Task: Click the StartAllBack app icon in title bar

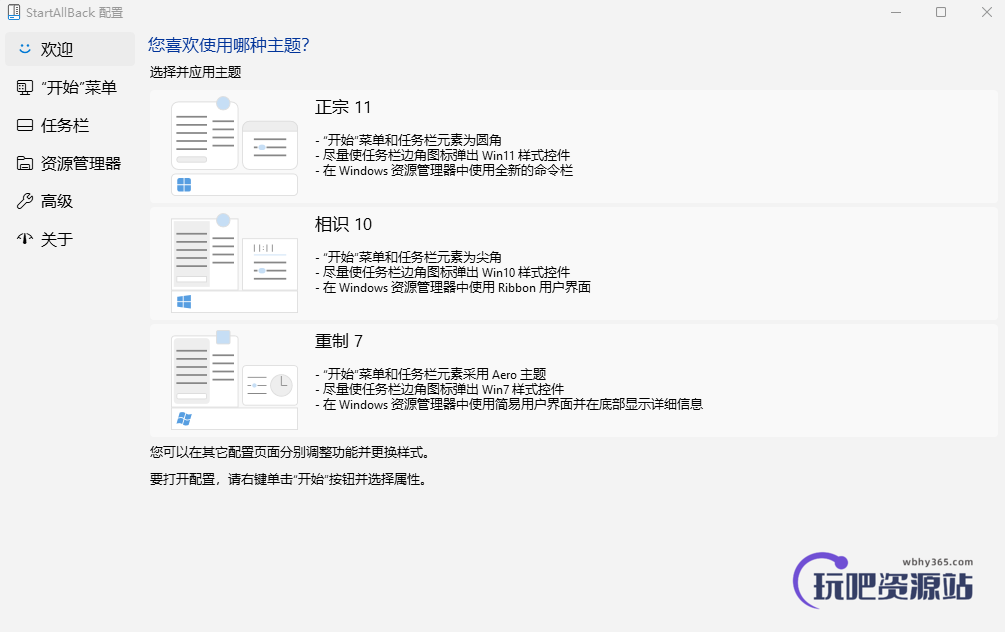Action: (x=13, y=12)
